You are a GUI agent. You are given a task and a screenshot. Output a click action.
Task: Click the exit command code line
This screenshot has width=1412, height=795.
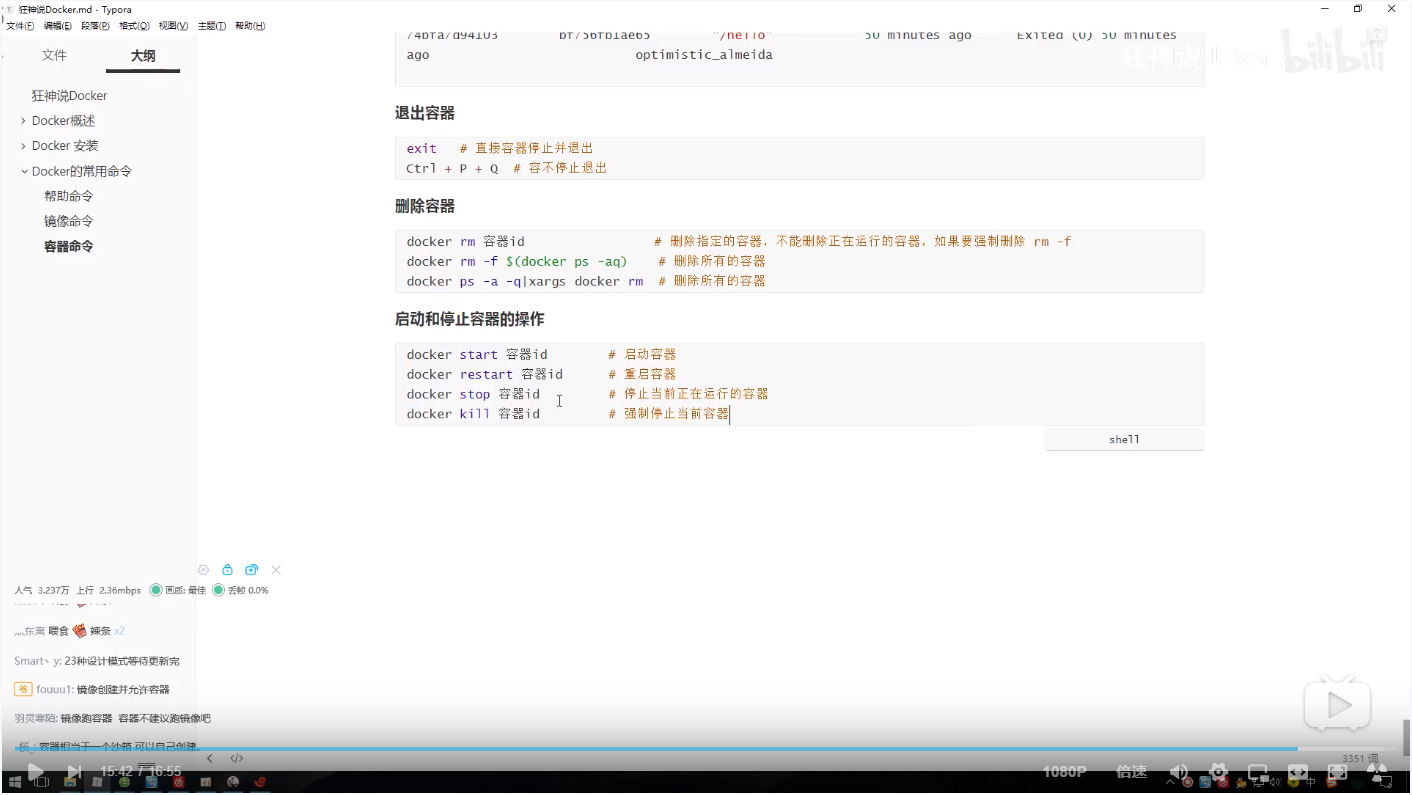500,148
